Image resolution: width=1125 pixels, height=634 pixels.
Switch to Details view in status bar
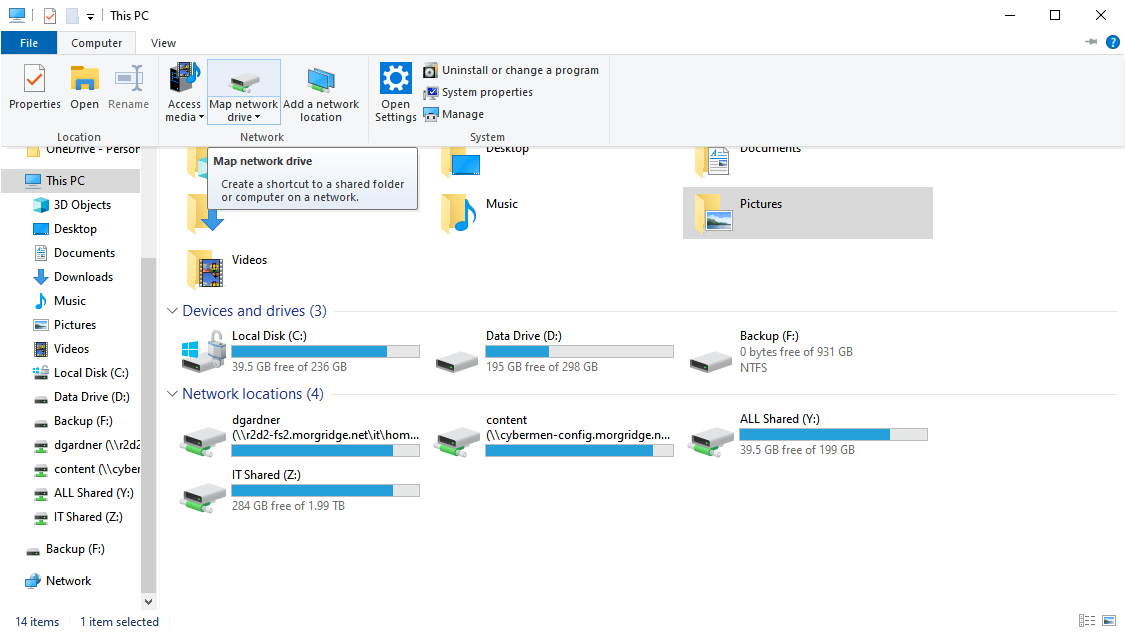[x=1087, y=620]
